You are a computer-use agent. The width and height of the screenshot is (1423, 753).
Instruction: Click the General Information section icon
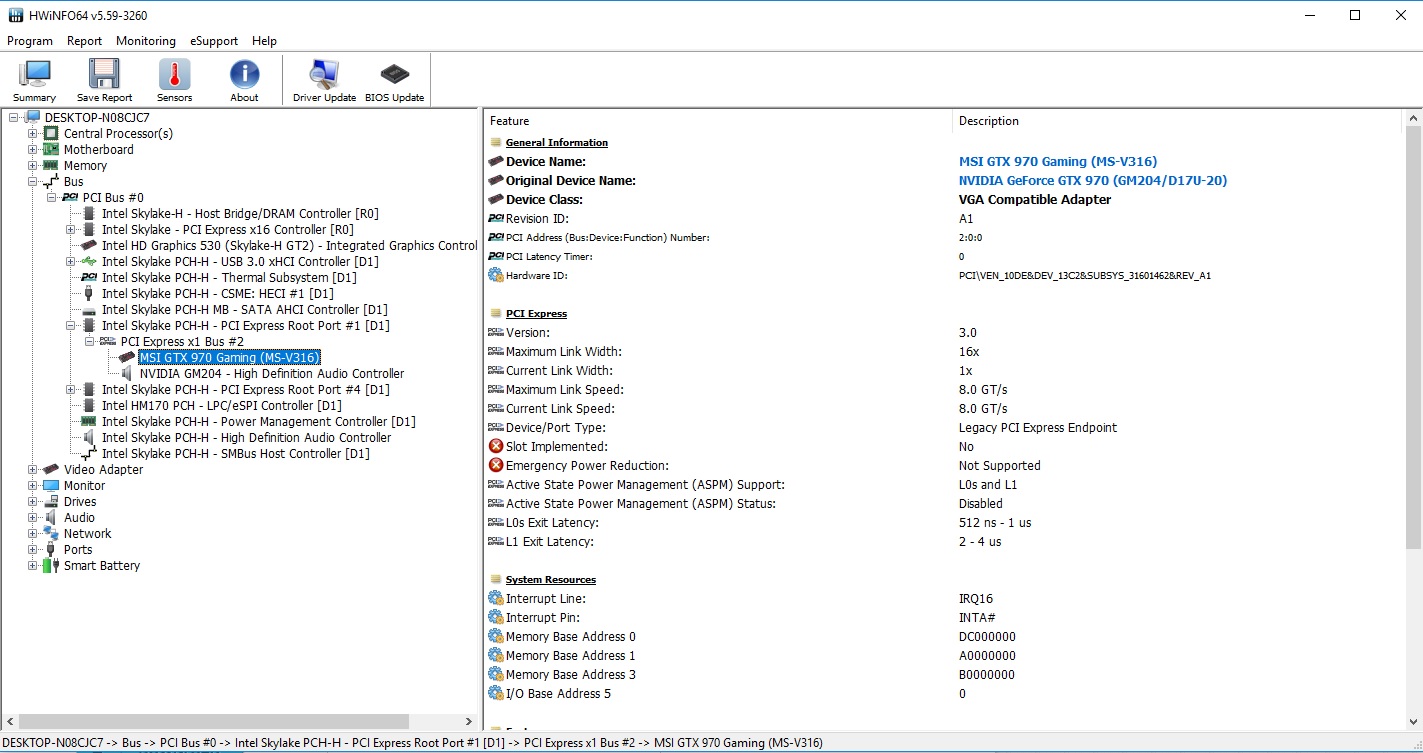point(496,143)
